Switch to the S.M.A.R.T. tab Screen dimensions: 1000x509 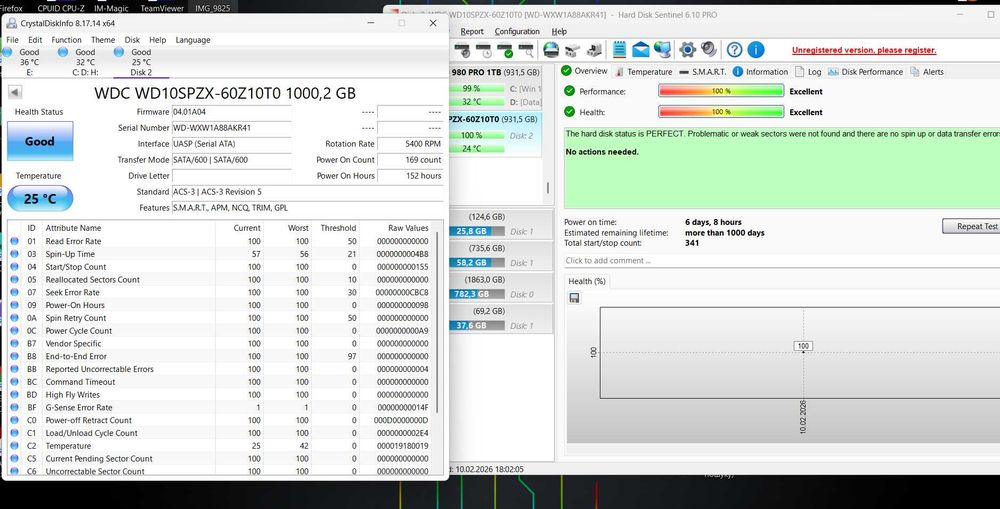(703, 71)
